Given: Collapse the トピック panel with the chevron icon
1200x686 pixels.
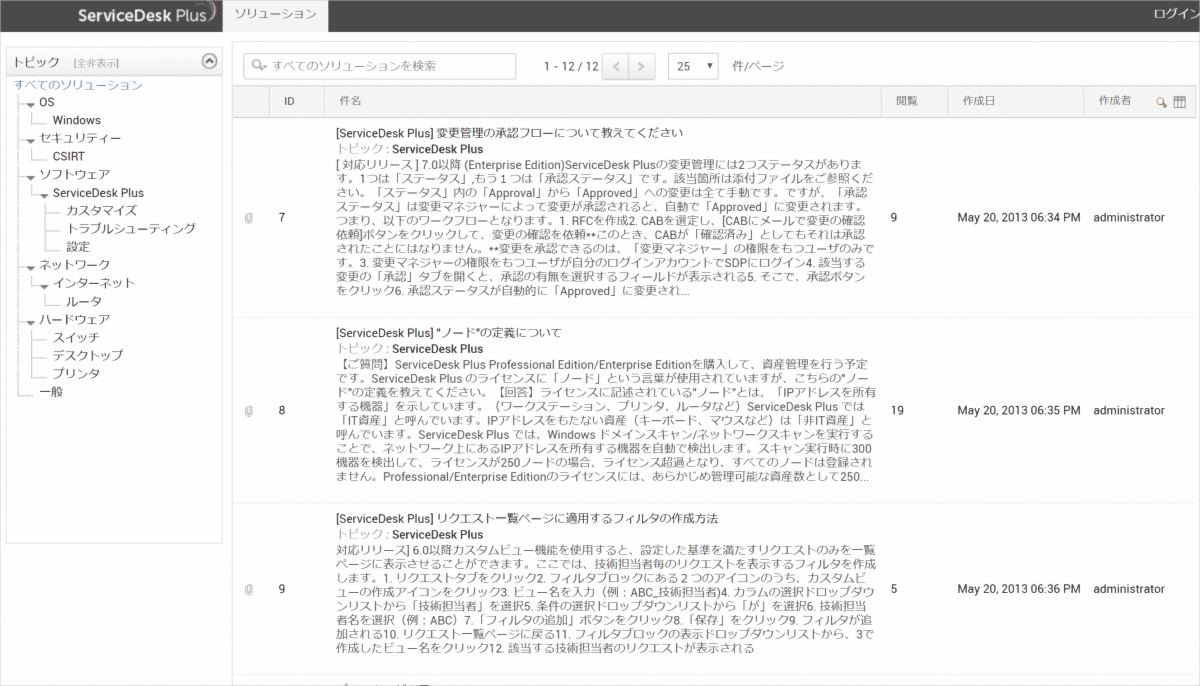Looking at the screenshot, I should [209, 61].
